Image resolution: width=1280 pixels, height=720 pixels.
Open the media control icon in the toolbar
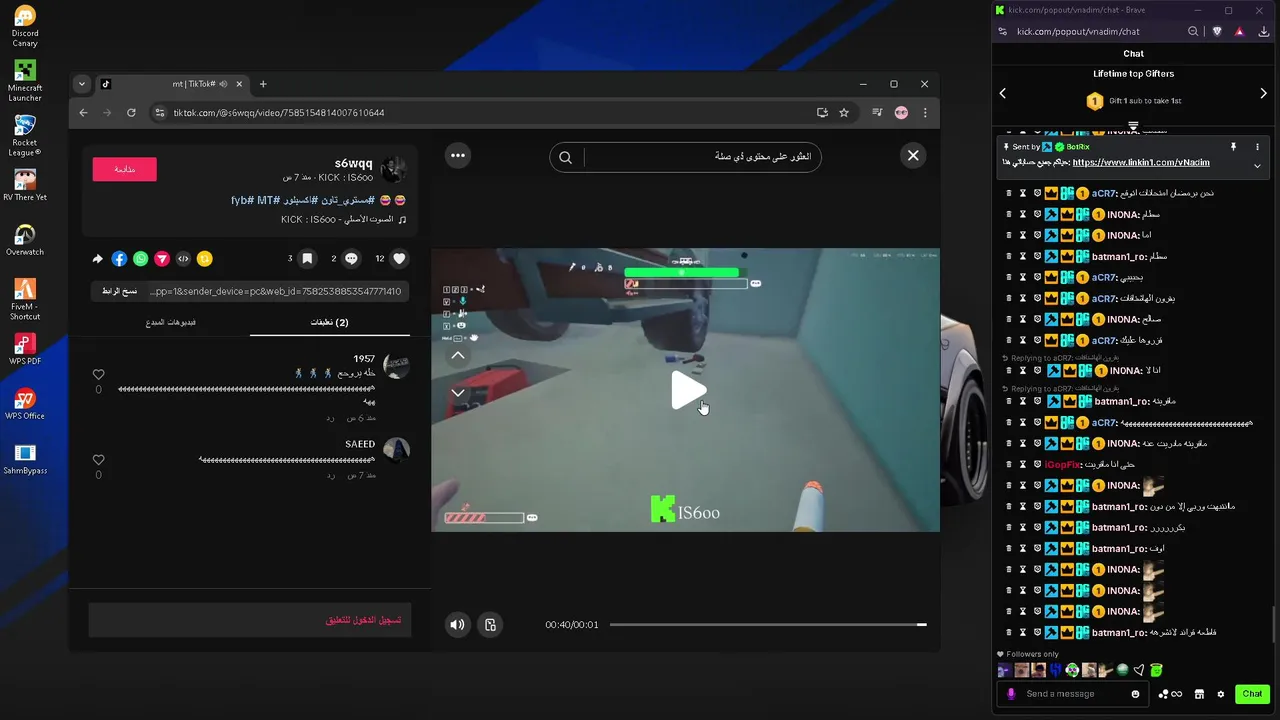tap(877, 113)
